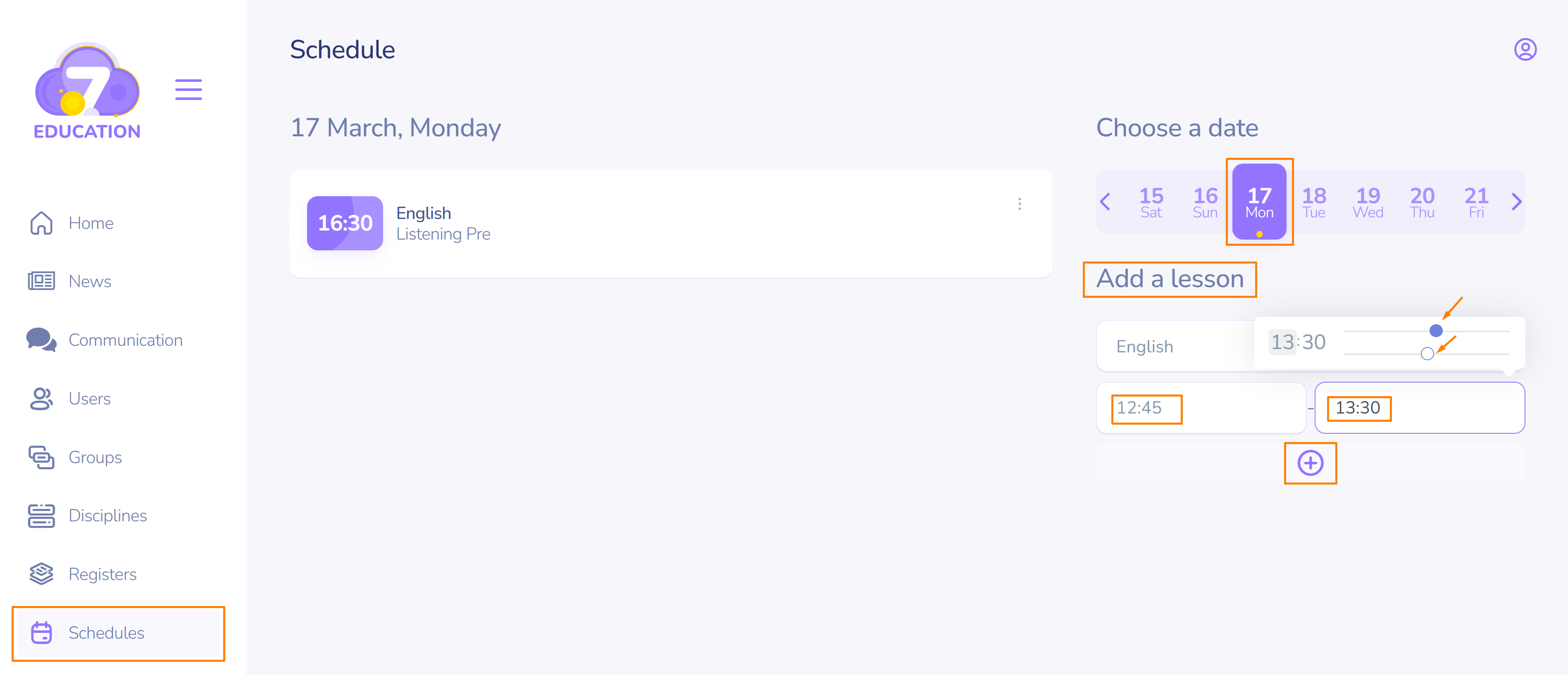Open the English lesson three-dot menu

tap(1020, 204)
